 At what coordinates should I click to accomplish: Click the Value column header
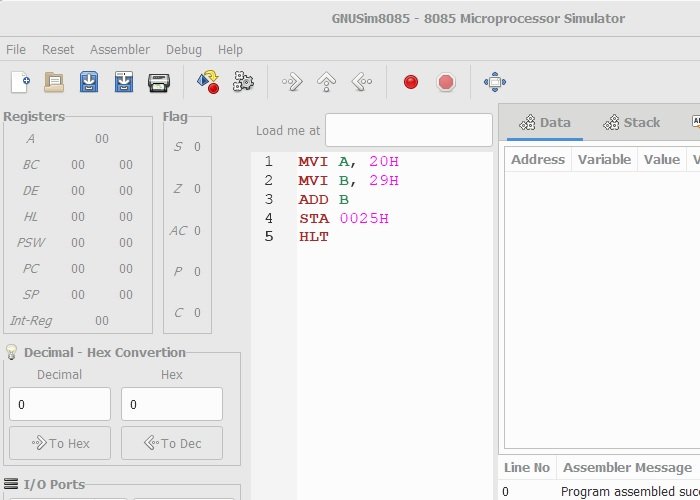(x=662, y=160)
